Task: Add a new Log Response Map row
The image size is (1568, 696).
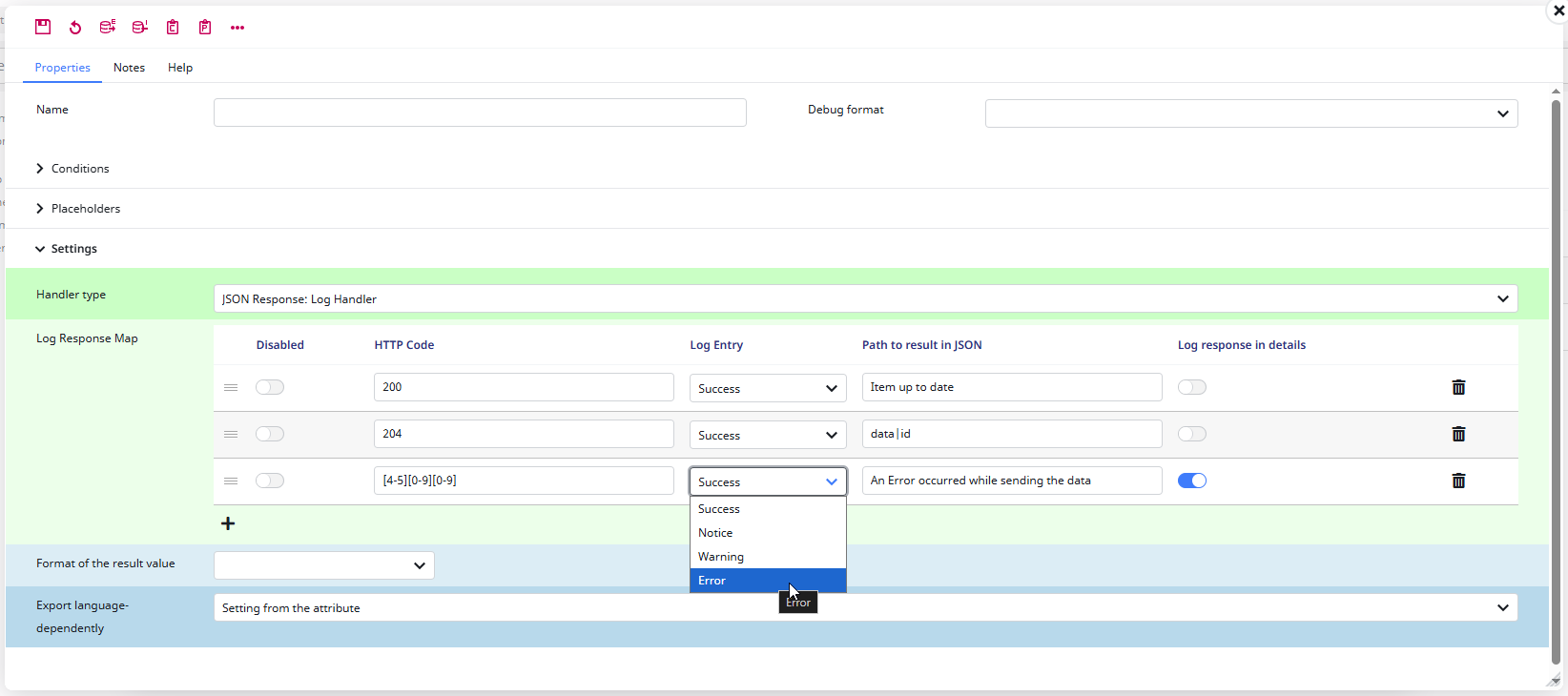Action: 228,523
